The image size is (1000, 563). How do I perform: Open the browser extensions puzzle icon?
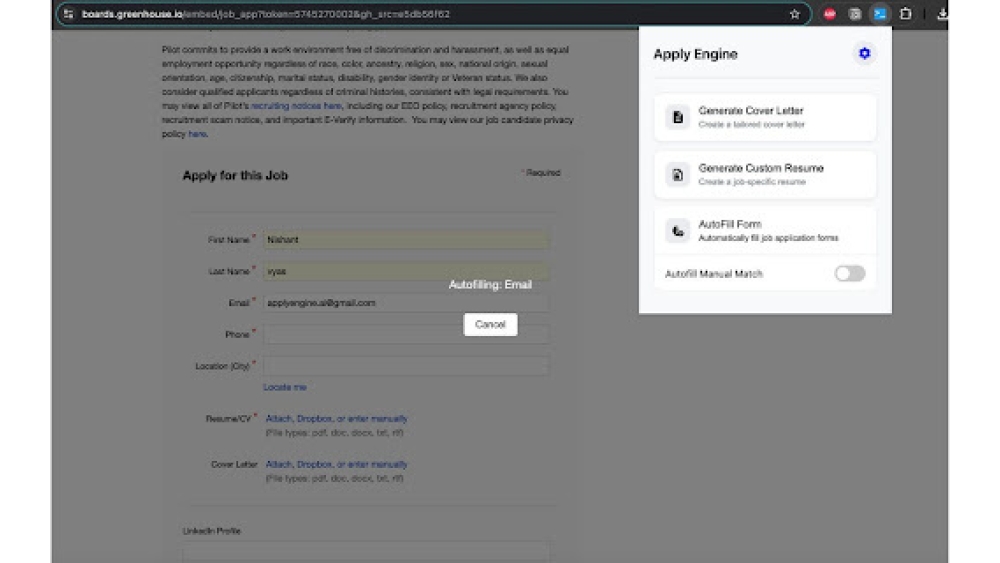tap(906, 14)
